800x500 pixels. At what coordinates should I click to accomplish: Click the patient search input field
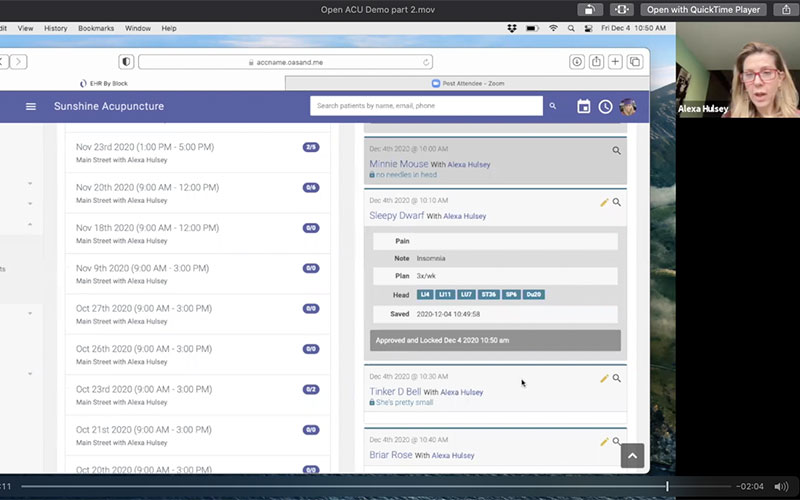point(427,106)
